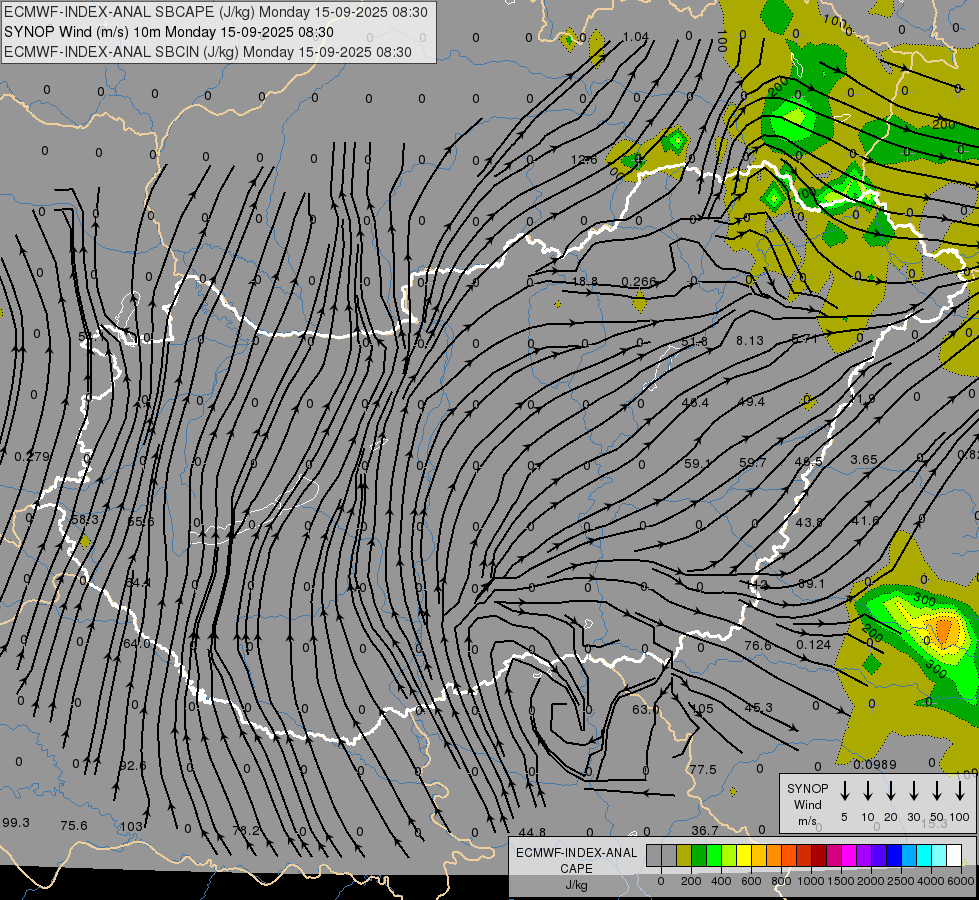
Task: Select the bright magenta CAPE legend swatch
Action: click(x=849, y=856)
